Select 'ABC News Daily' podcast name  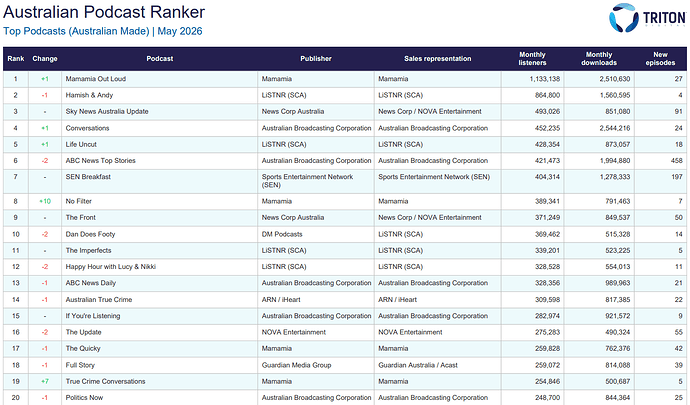click(x=91, y=283)
